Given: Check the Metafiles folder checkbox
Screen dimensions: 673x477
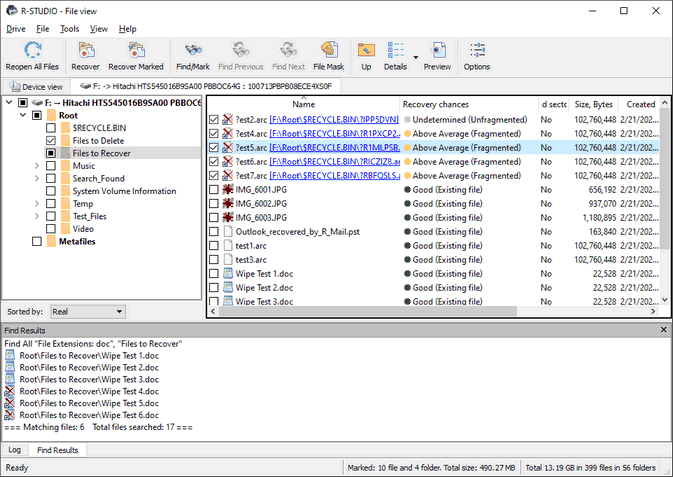Looking at the screenshot, I should [37, 241].
